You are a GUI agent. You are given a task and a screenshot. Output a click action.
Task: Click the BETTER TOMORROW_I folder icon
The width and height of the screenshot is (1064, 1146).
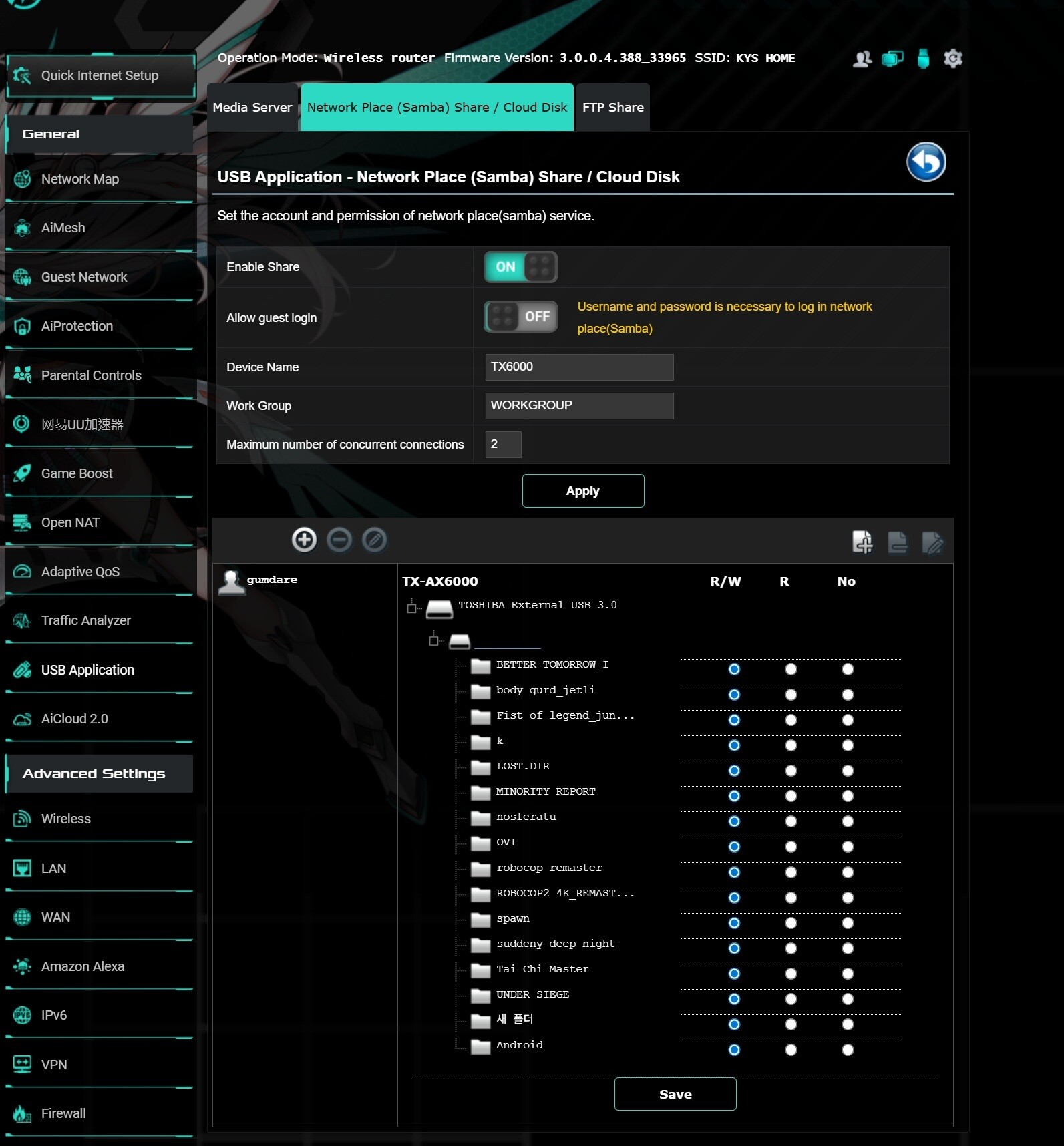coord(480,666)
